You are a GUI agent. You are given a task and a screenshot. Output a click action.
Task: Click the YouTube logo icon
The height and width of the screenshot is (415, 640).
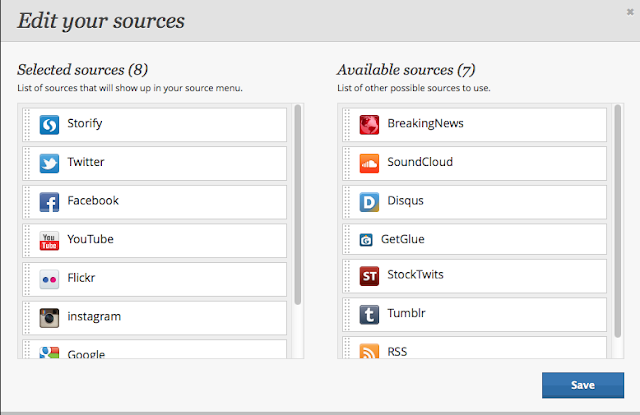[x=49, y=241]
